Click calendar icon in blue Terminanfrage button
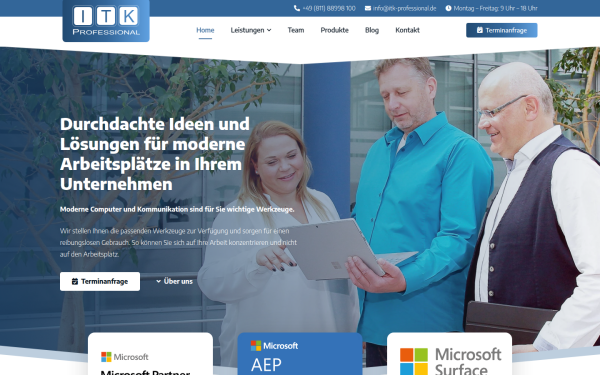The width and height of the screenshot is (600, 375). coord(479,30)
